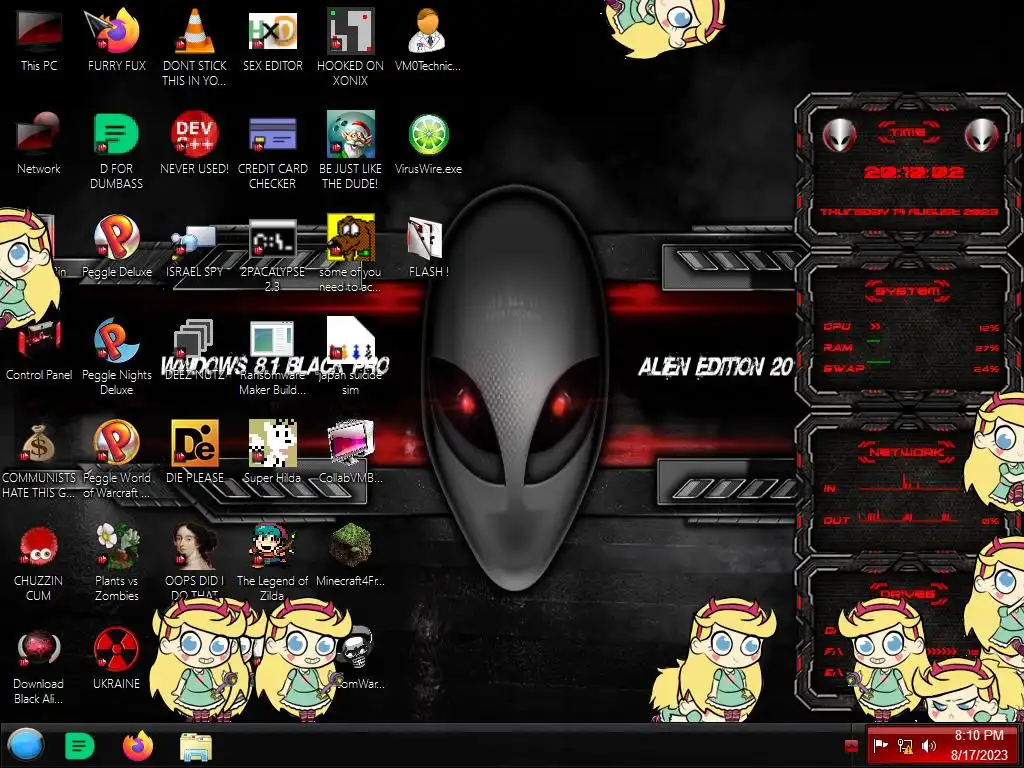Screen dimensions: 1024x768
Task: Open the CHUZZIN red fuzzball icon
Action: (39, 546)
